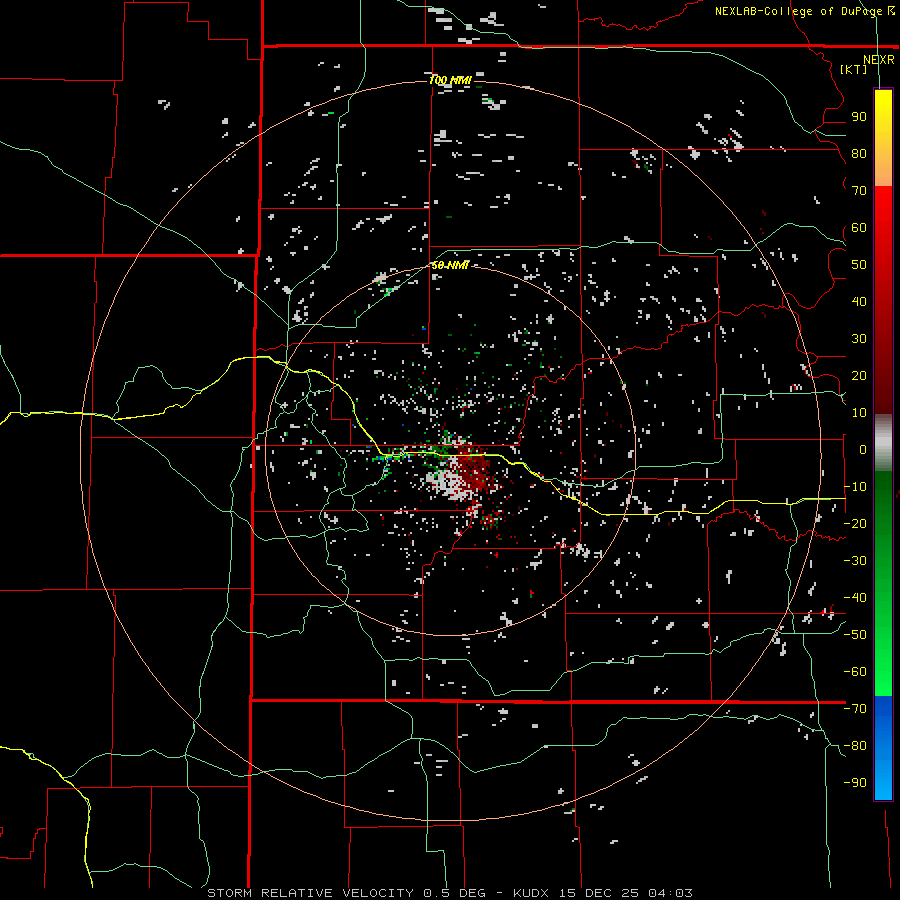Click the 100 NMI range ring label
The width and height of the screenshot is (900, 900).
pyautogui.click(x=451, y=80)
